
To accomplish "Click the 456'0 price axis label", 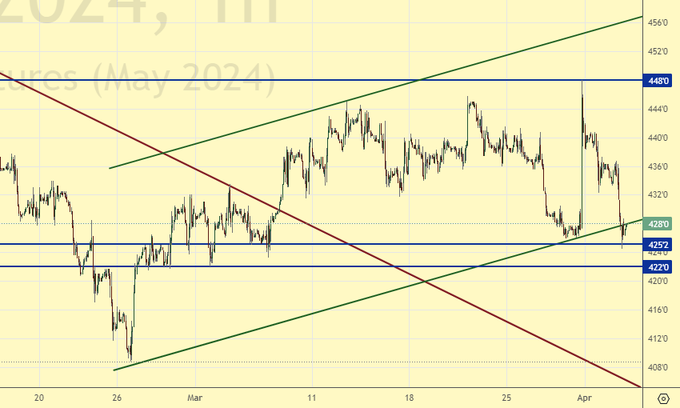I will (x=659, y=22).
